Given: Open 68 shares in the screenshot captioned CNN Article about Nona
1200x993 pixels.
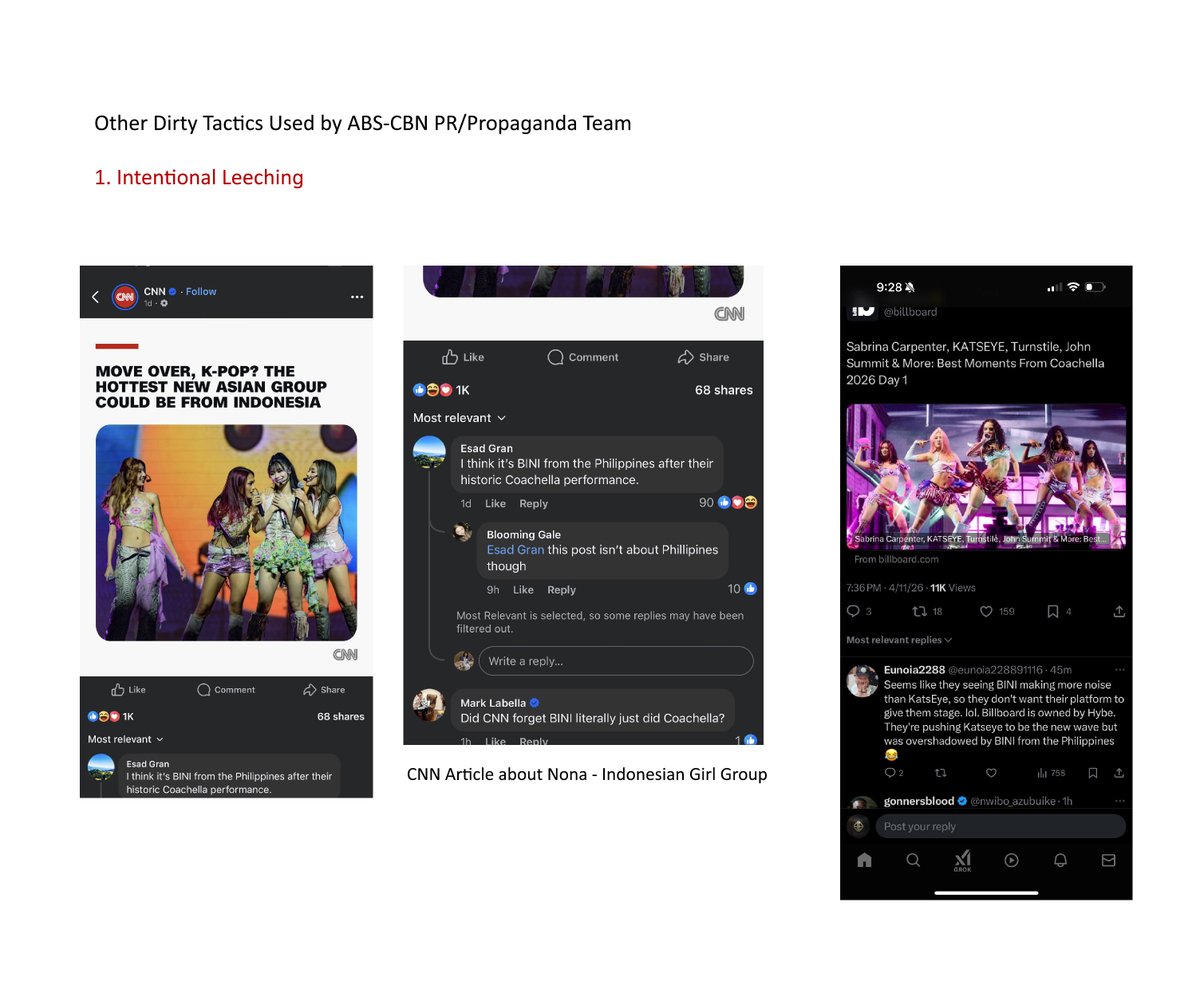Looking at the screenshot, I should pos(724,390).
